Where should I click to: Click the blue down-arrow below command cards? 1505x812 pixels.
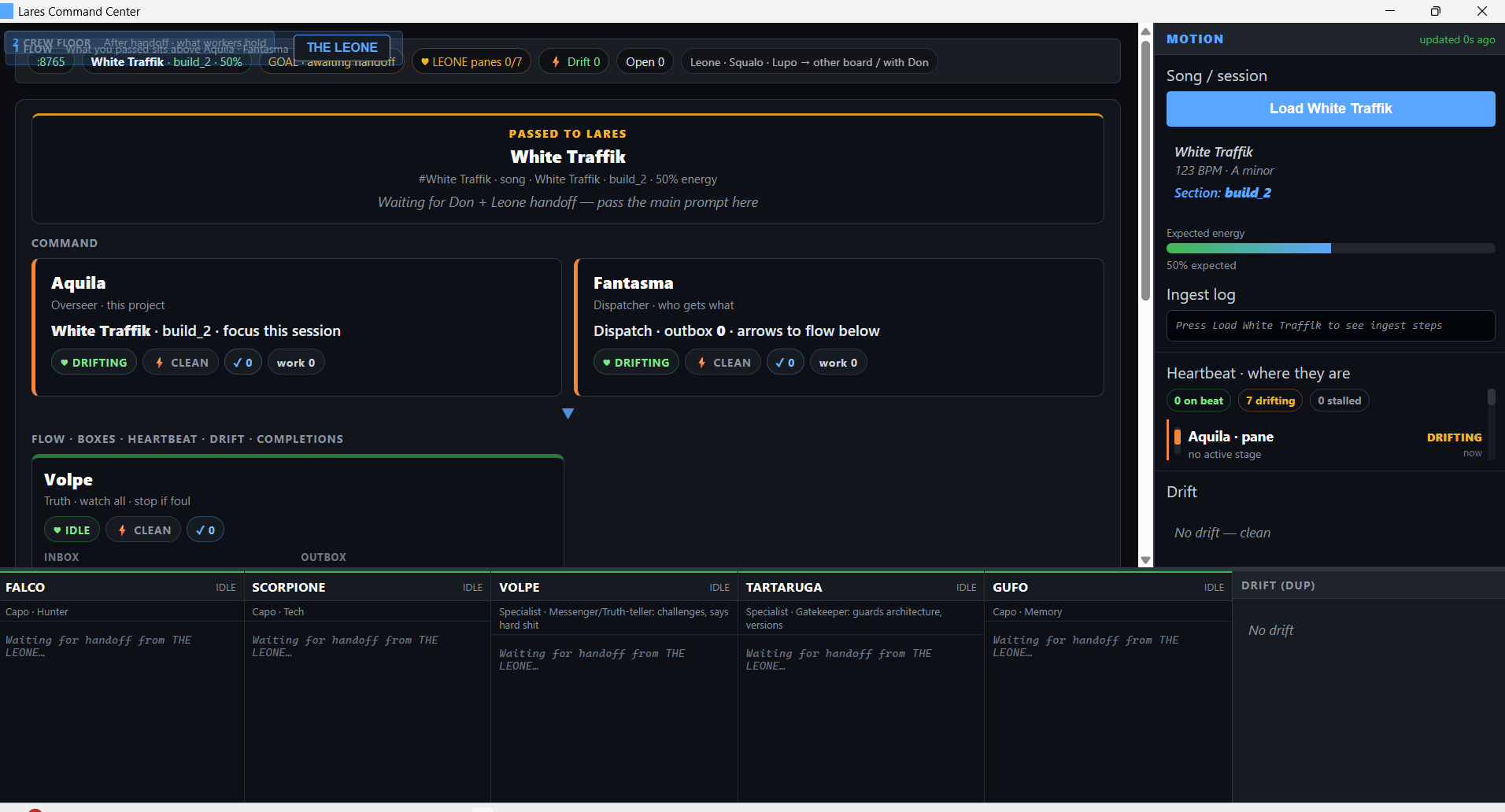tap(568, 414)
